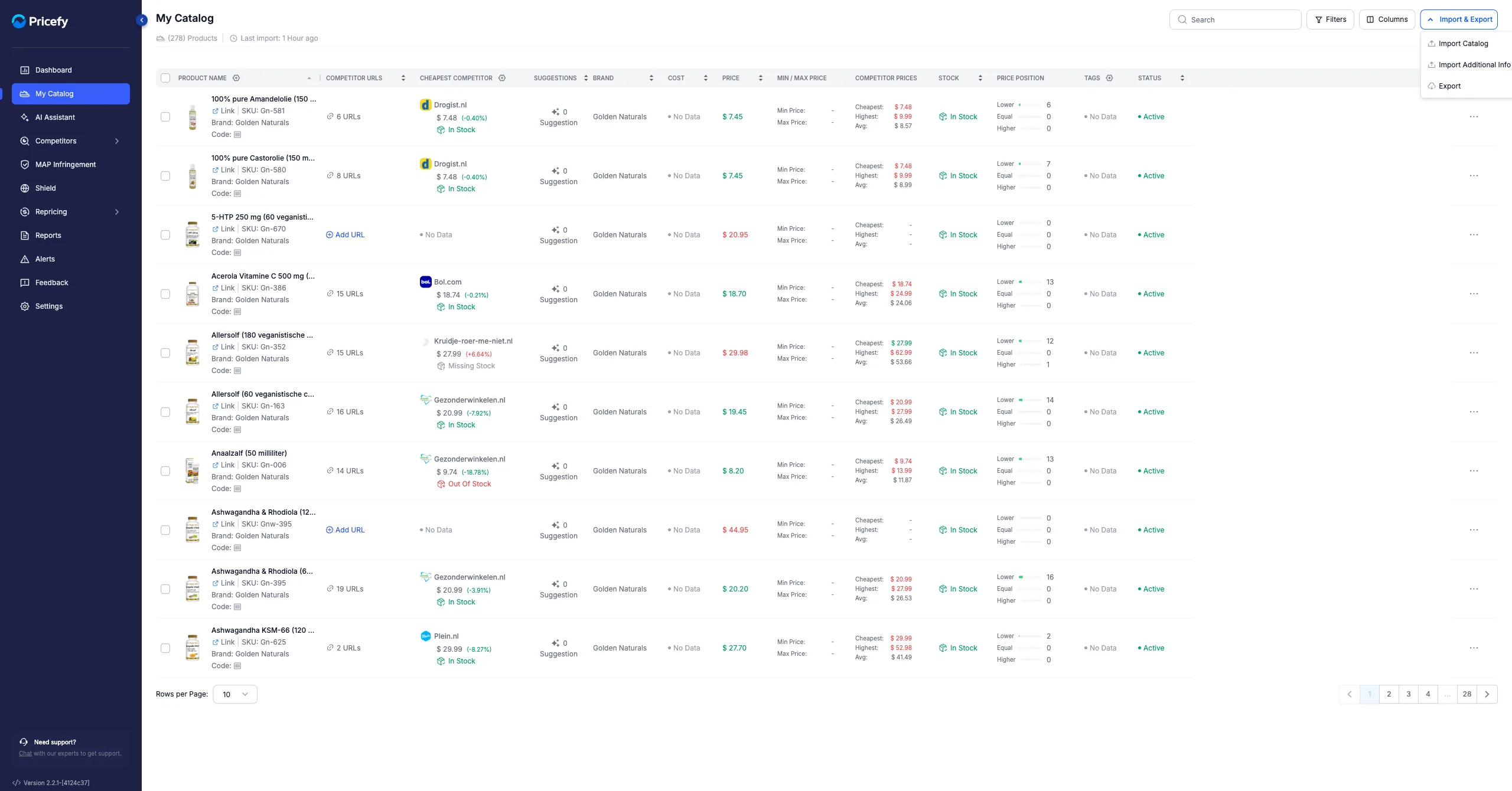Select the 100% pure Amandelolie row checkbox

[x=165, y=117]
